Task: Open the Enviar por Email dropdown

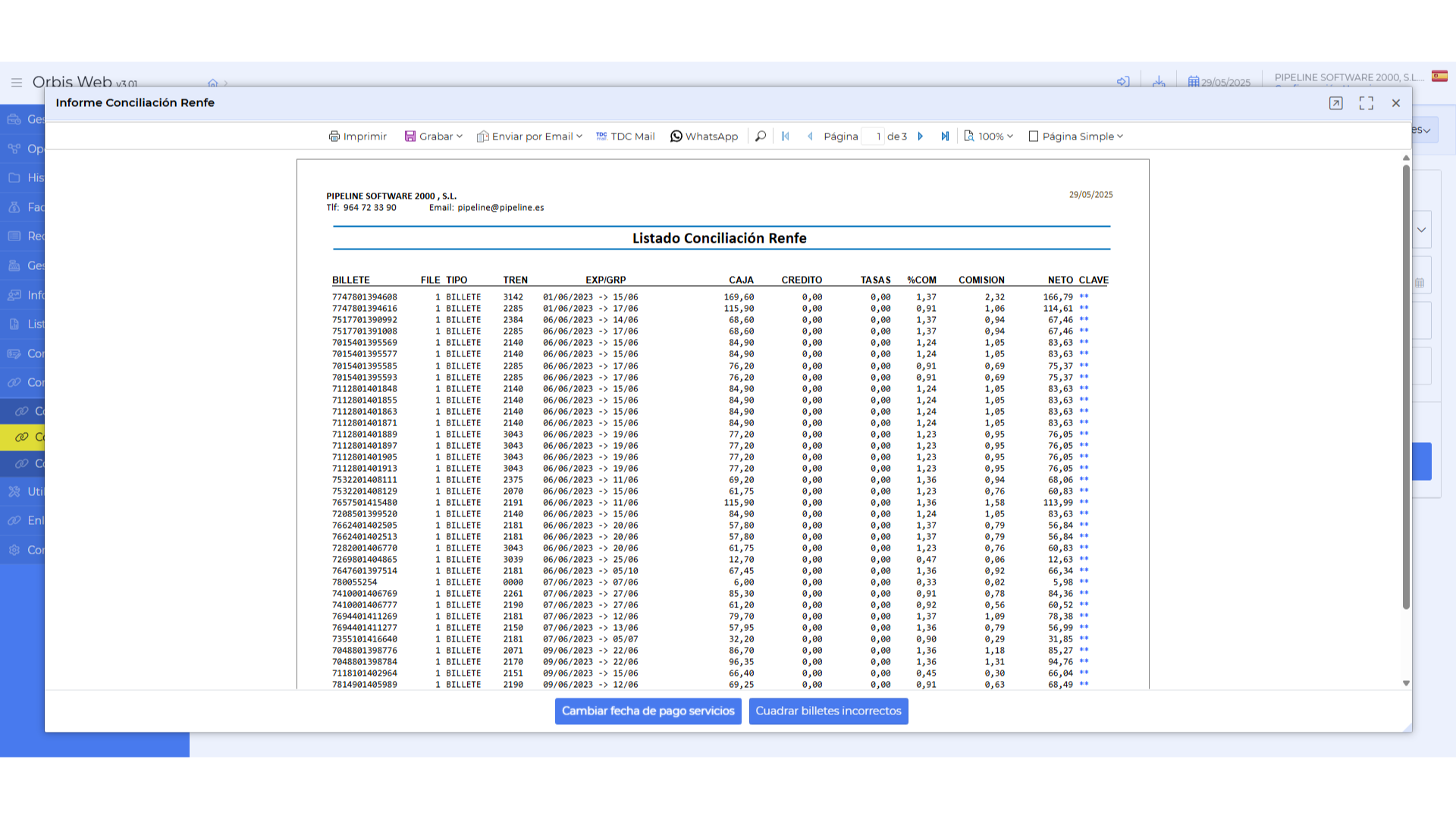Action: click(529, 136)
